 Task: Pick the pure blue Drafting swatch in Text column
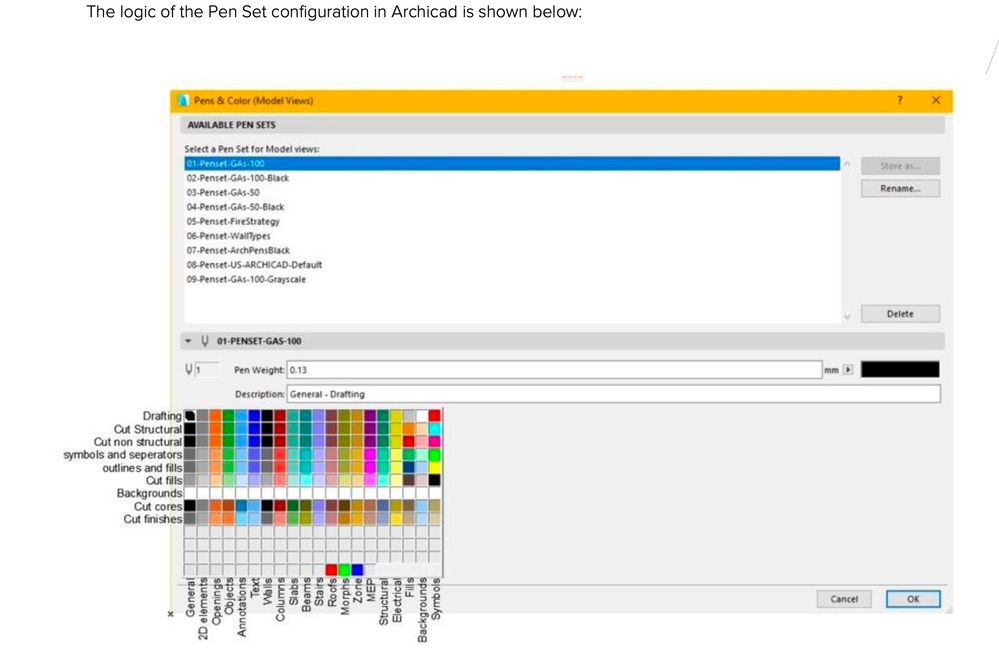254,416
